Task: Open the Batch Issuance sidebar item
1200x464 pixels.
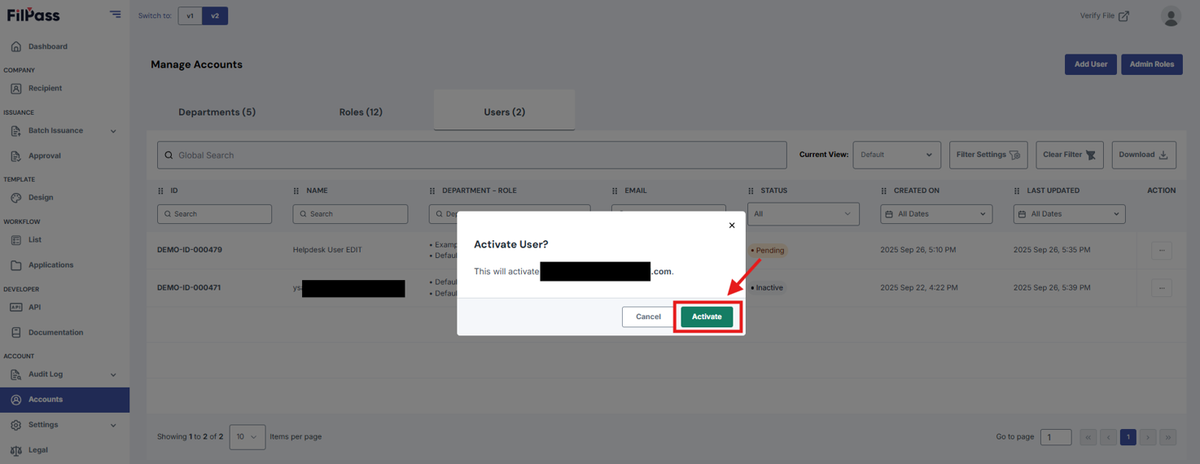Action: pyautogui.click(x=55, y=130)
